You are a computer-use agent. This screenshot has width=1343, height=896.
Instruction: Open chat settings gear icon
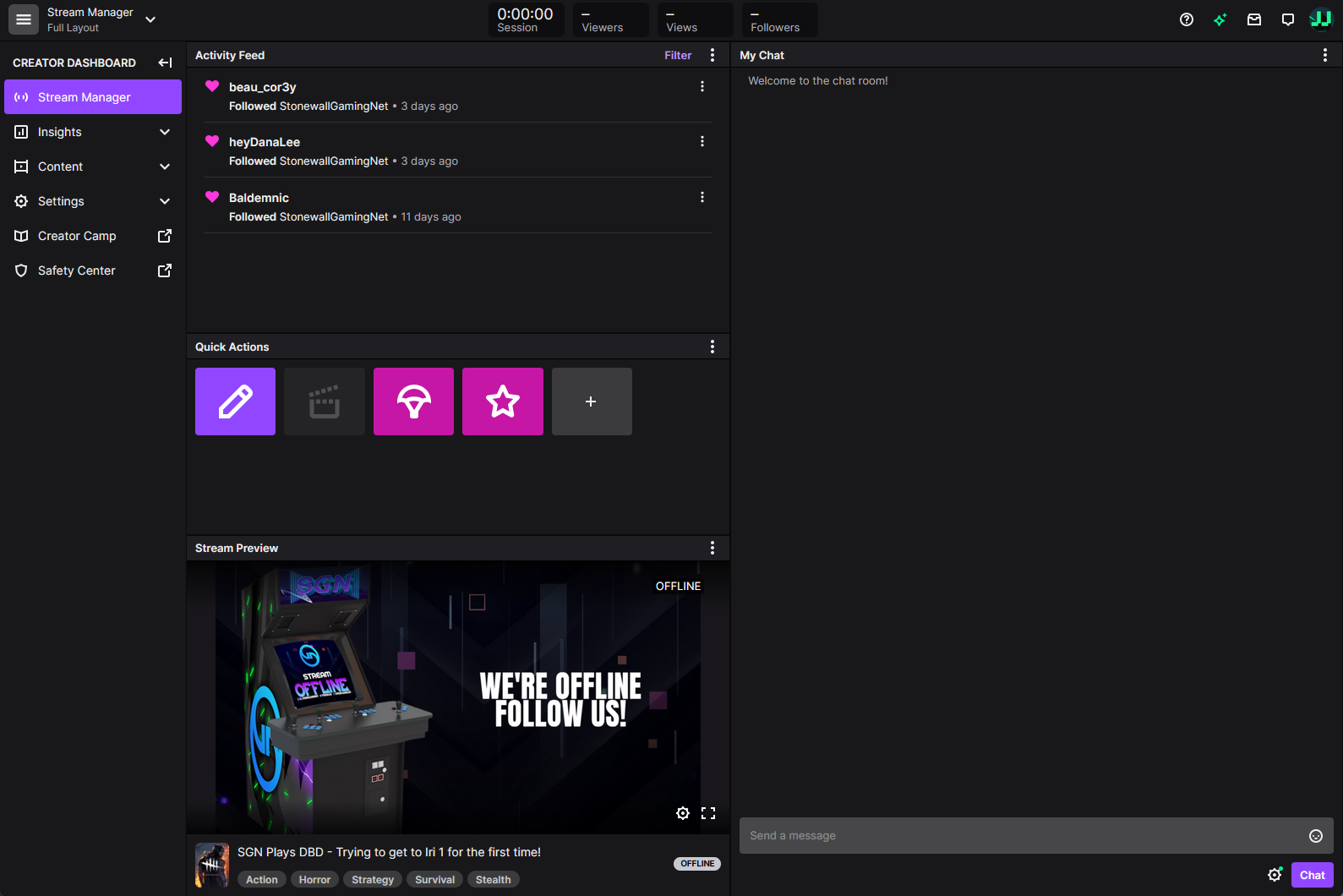pyautogui.click(x=1275, y=875)
